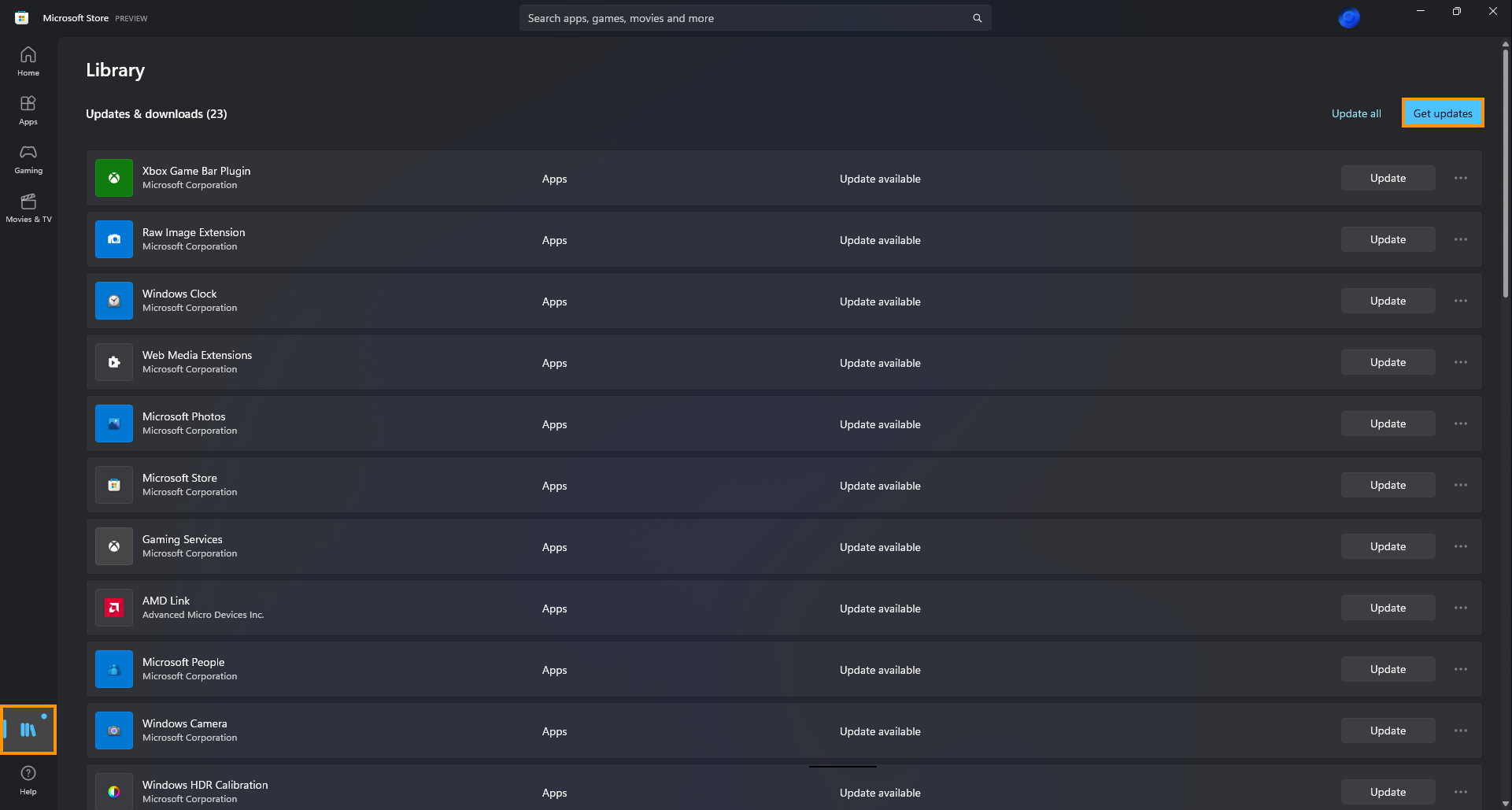Open the Library icon in sidebar
1512x810 pixels.
coord(28,730)
